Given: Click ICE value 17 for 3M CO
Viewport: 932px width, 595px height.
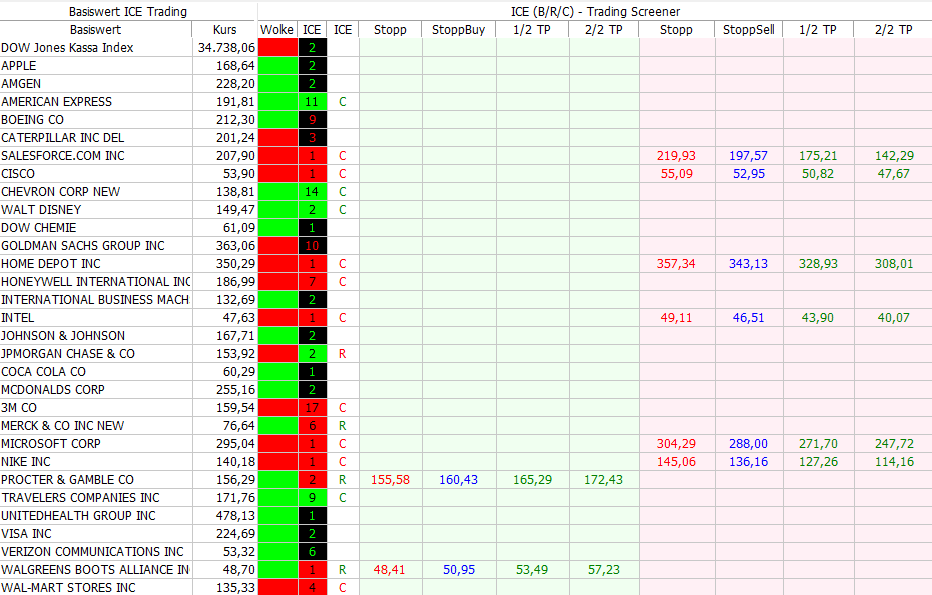Looking at the screenshot, I should click(312, 408).
